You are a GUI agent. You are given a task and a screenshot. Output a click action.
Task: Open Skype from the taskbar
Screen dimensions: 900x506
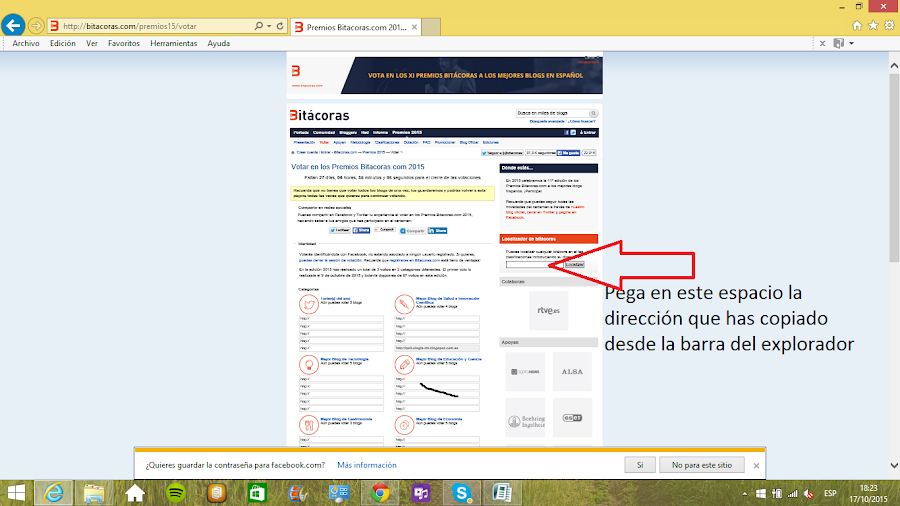[x=461, y=493]
